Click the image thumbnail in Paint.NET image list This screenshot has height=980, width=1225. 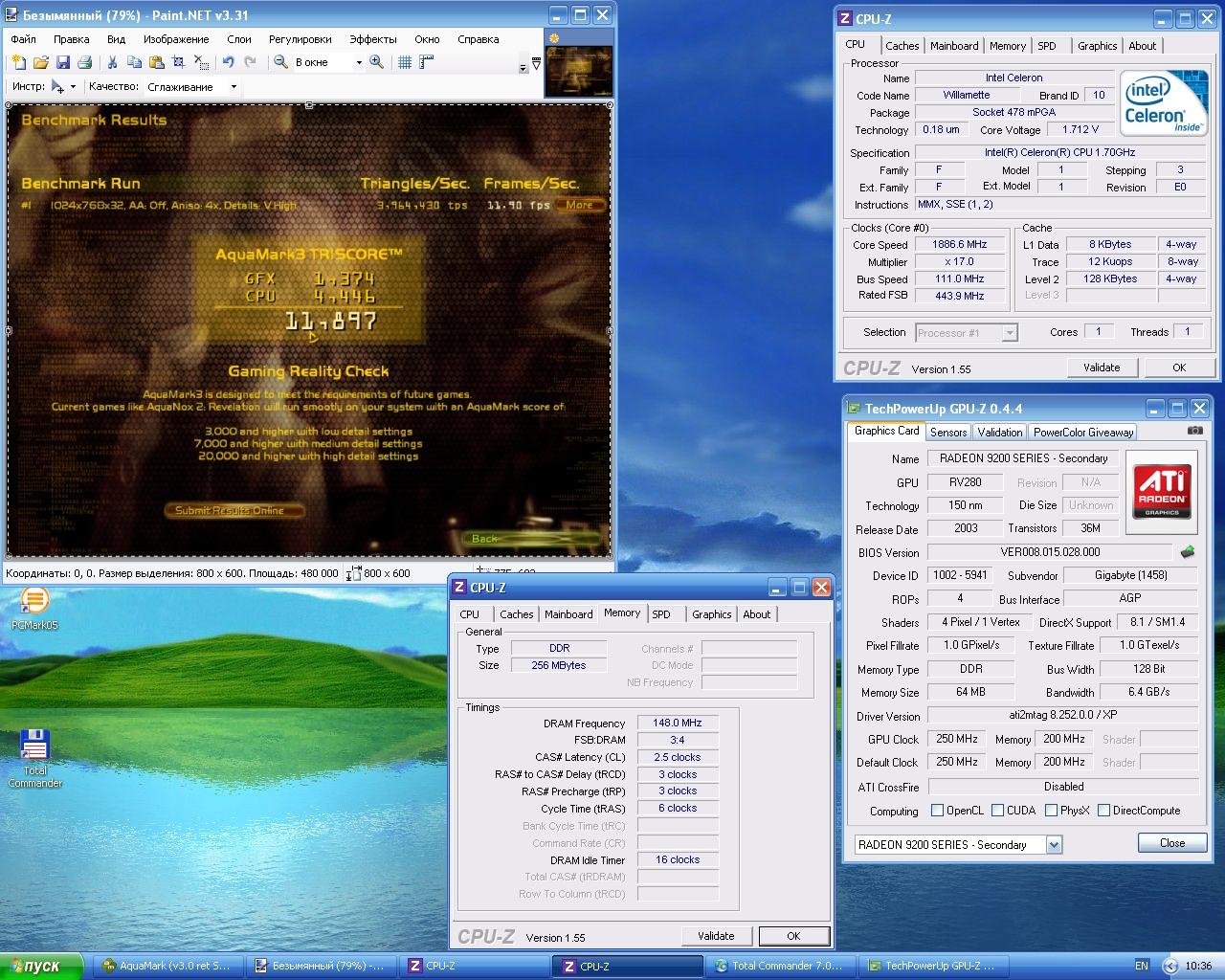tap(578, 70)
